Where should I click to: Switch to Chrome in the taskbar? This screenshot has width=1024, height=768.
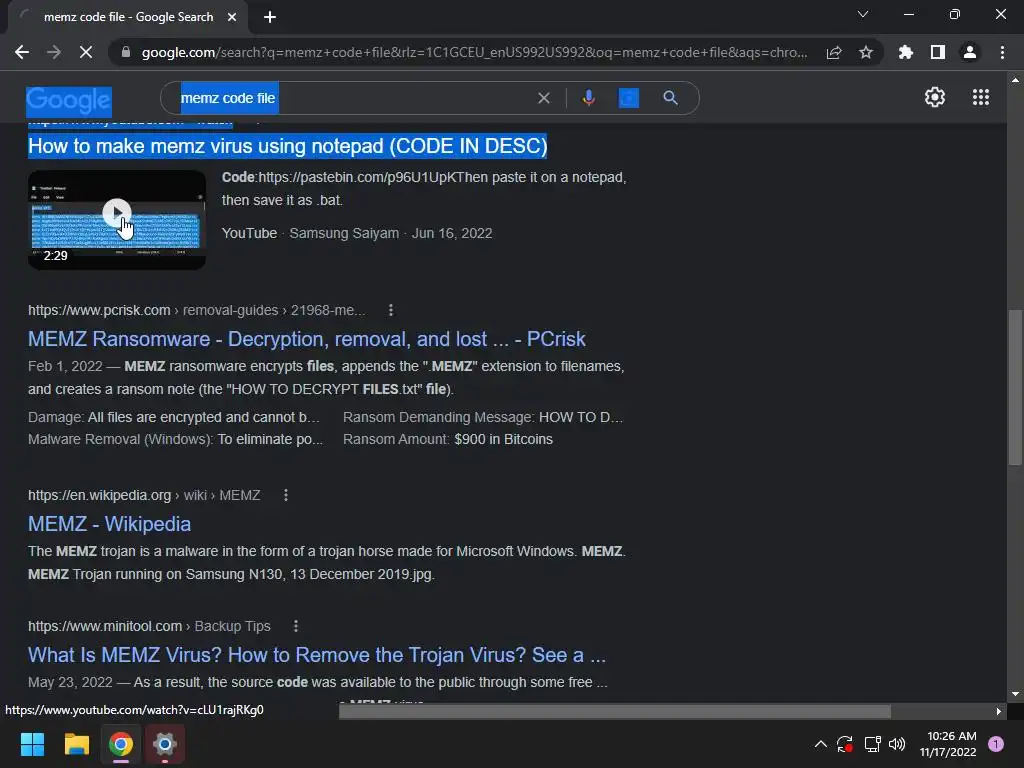click(121, 744)
